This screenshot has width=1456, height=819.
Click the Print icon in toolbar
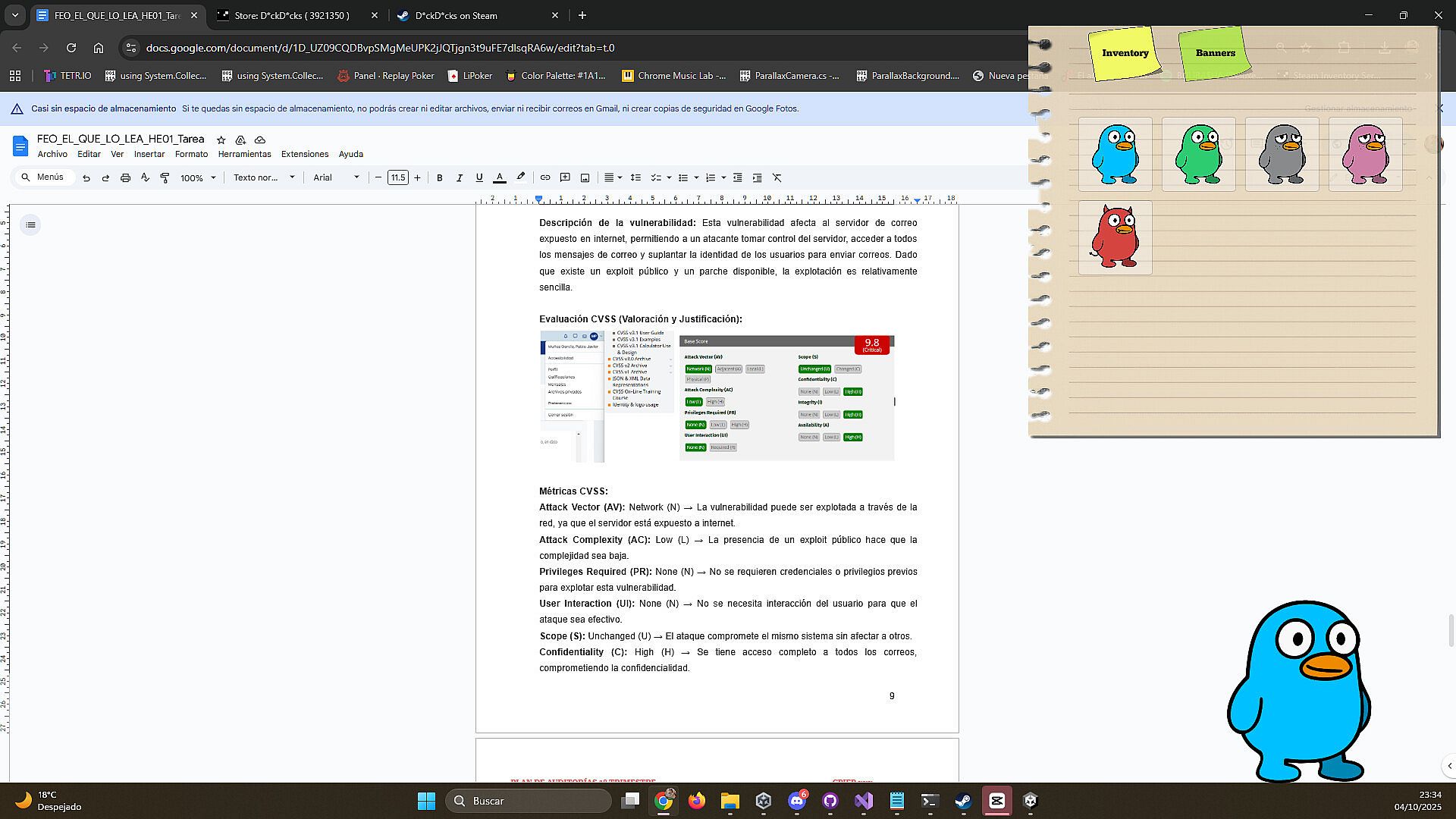click(x=125, y=177)
